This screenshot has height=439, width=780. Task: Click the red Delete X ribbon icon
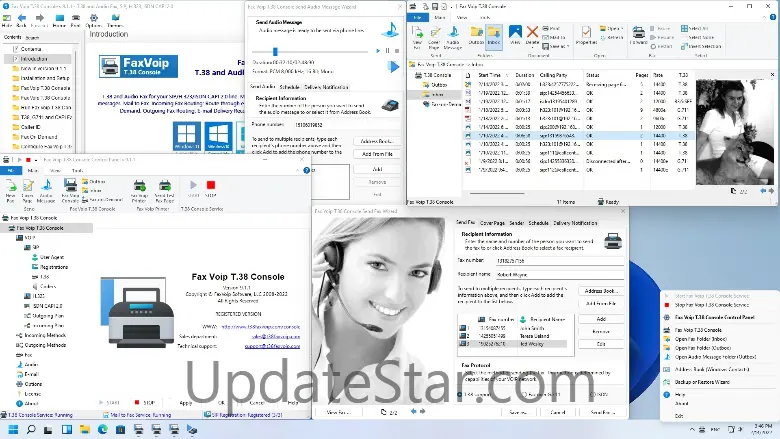tap(532, 32)
